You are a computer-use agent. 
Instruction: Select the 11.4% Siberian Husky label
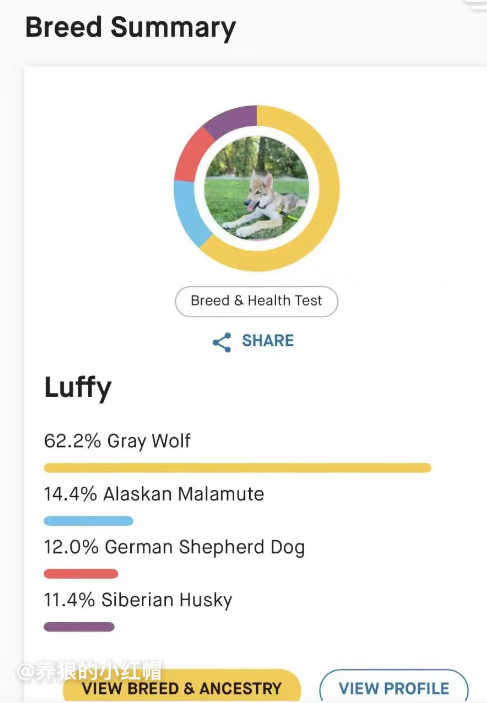coord(138,600)
